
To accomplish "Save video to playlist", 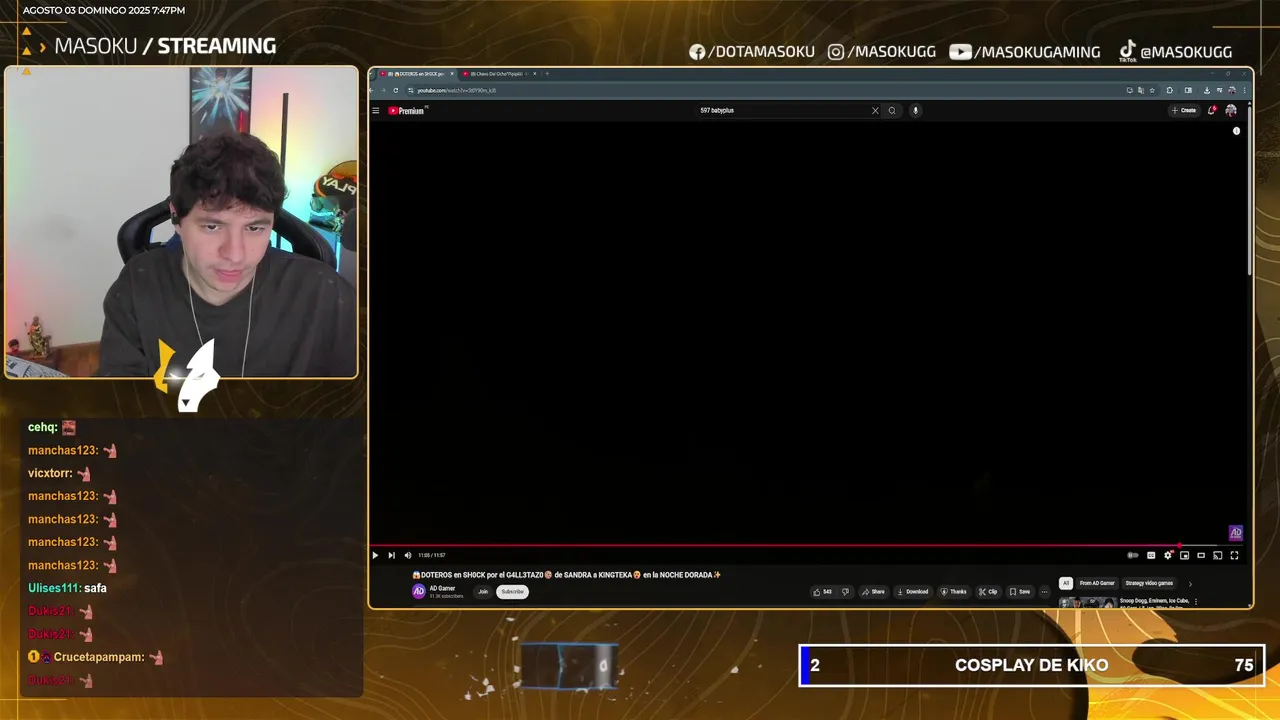I will pyautogui.click(x=1019, y=591).
